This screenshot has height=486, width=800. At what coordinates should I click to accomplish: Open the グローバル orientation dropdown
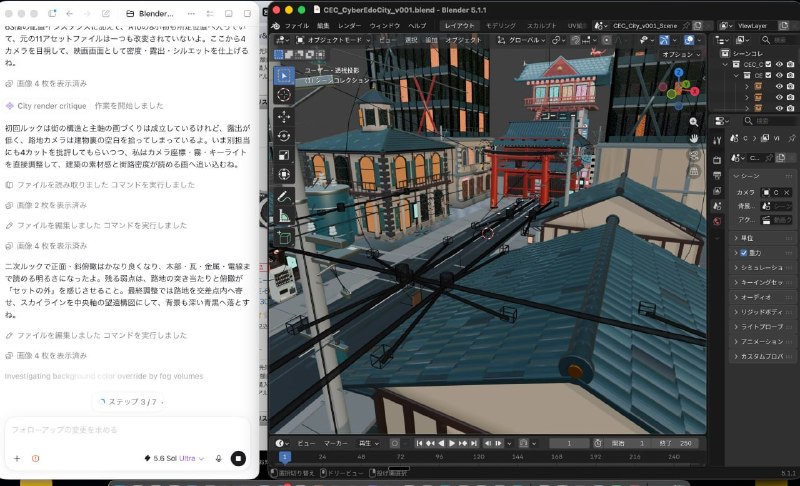(521, 40)
